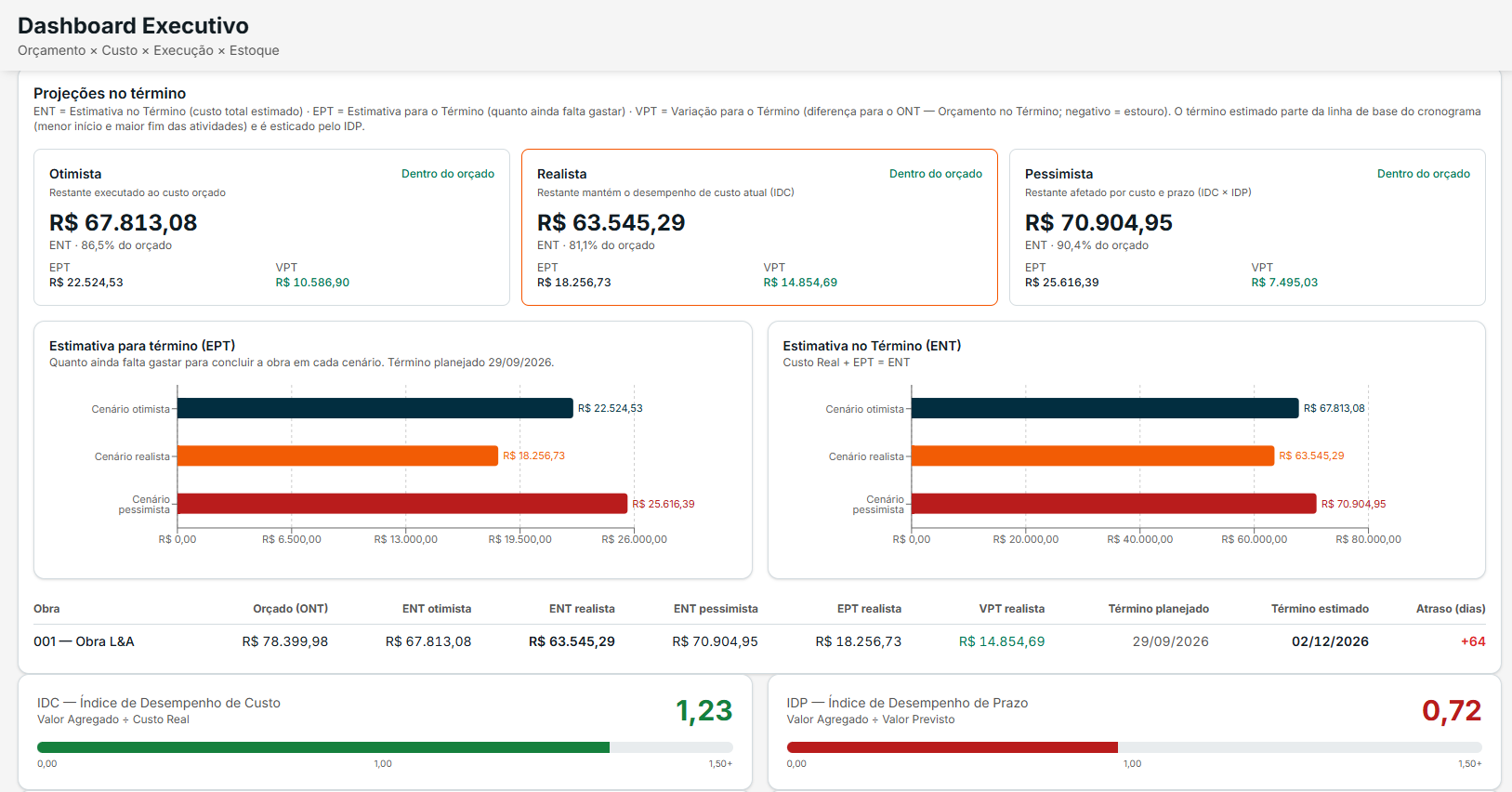
Task: Click VPT value R$ 10.586,90
Action: pyautogui.click(x=312, y=283)
